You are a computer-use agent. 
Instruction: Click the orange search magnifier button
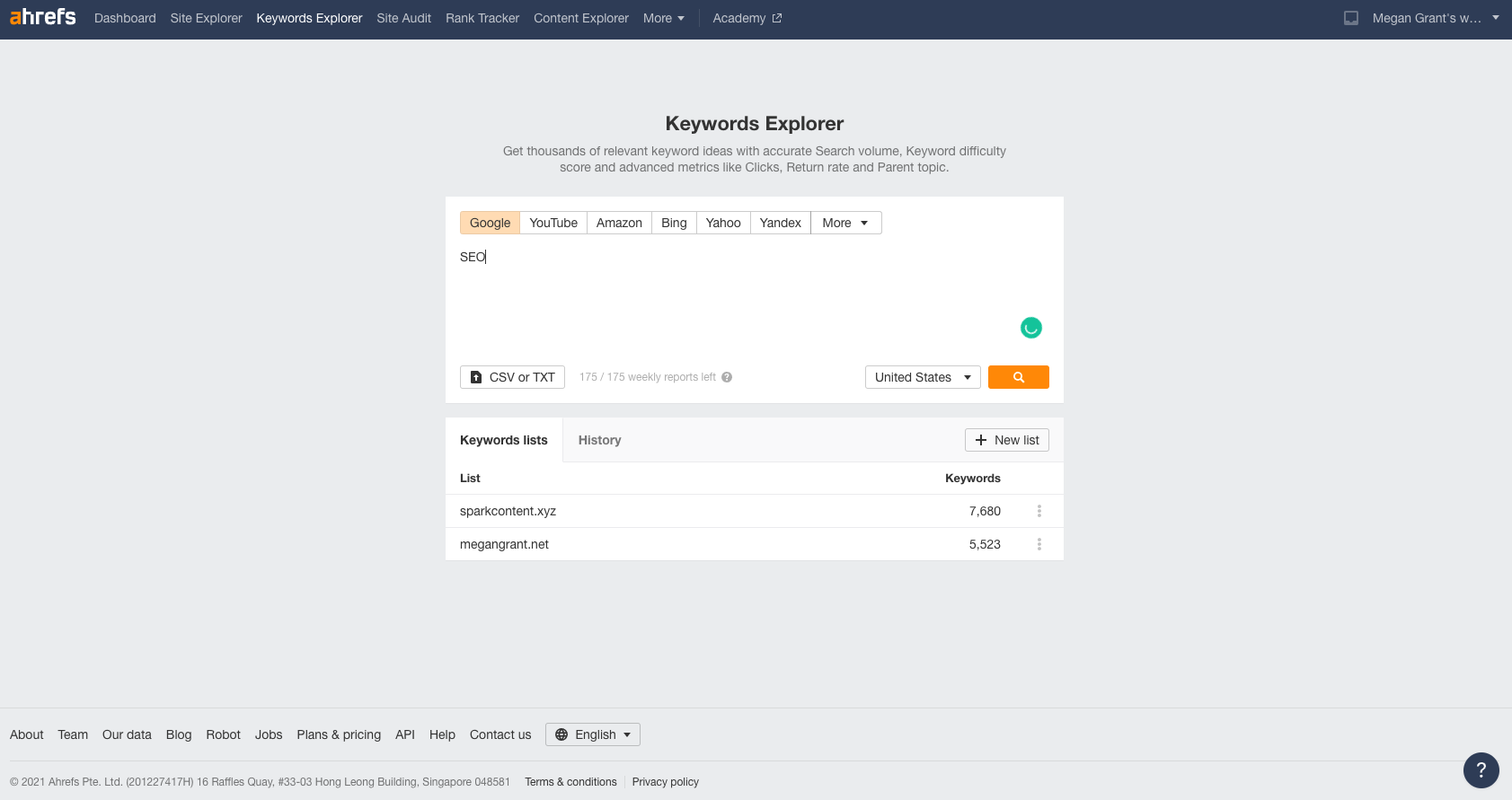[1019, 377]
